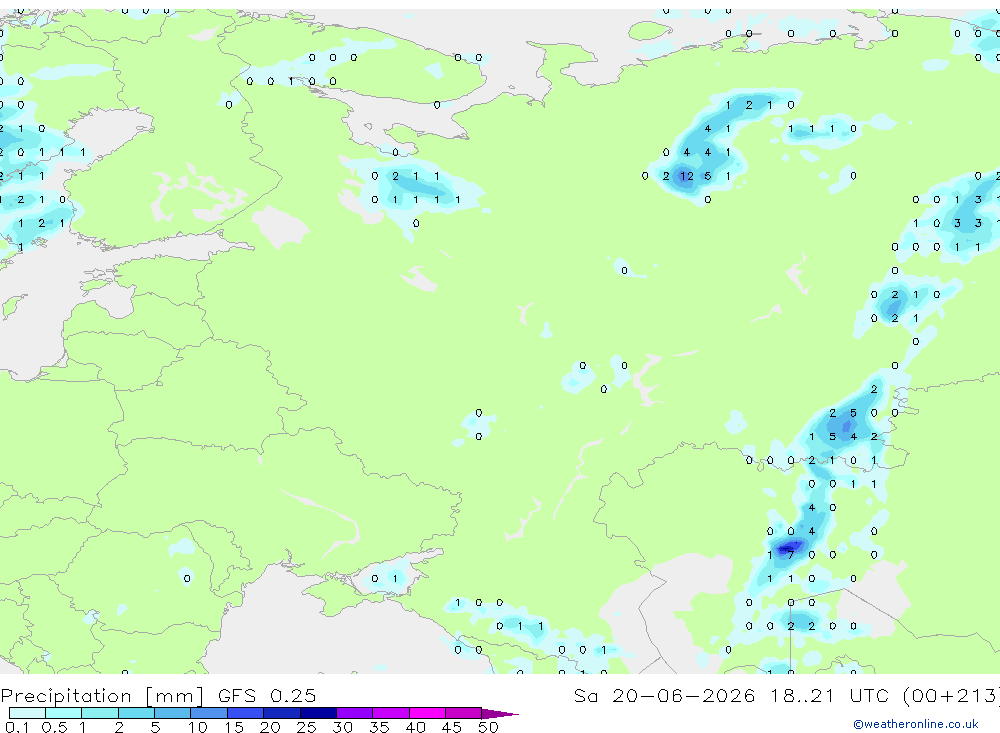This screenshot has height=733, width=1000.
Task: Click the '35' legend scale label
Action: 379,727
